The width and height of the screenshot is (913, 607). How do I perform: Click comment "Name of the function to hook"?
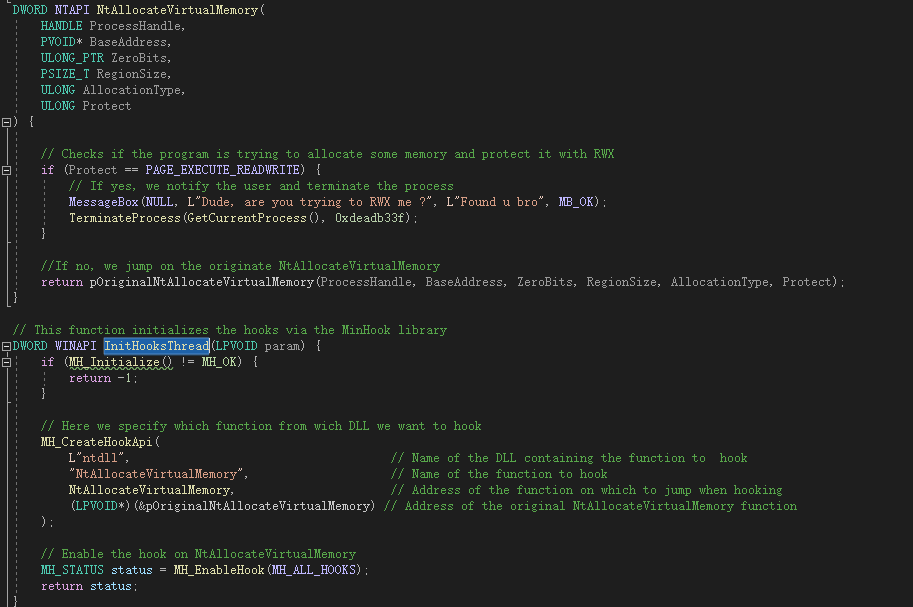499,474
